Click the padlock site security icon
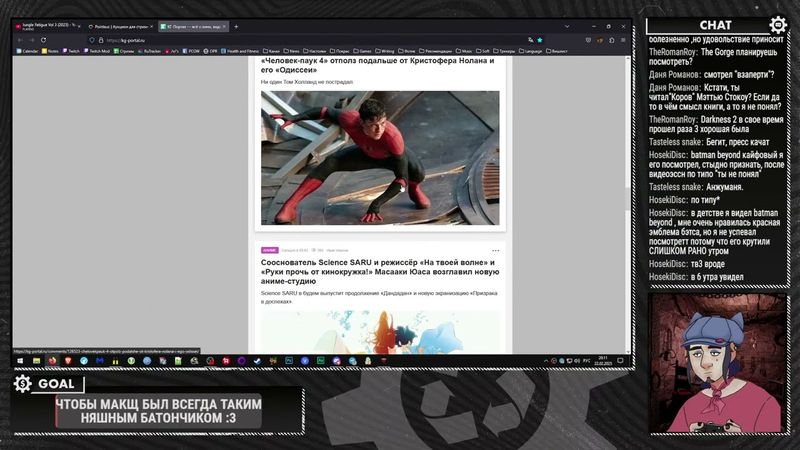The image size is (800, 450). click(101, 40)
